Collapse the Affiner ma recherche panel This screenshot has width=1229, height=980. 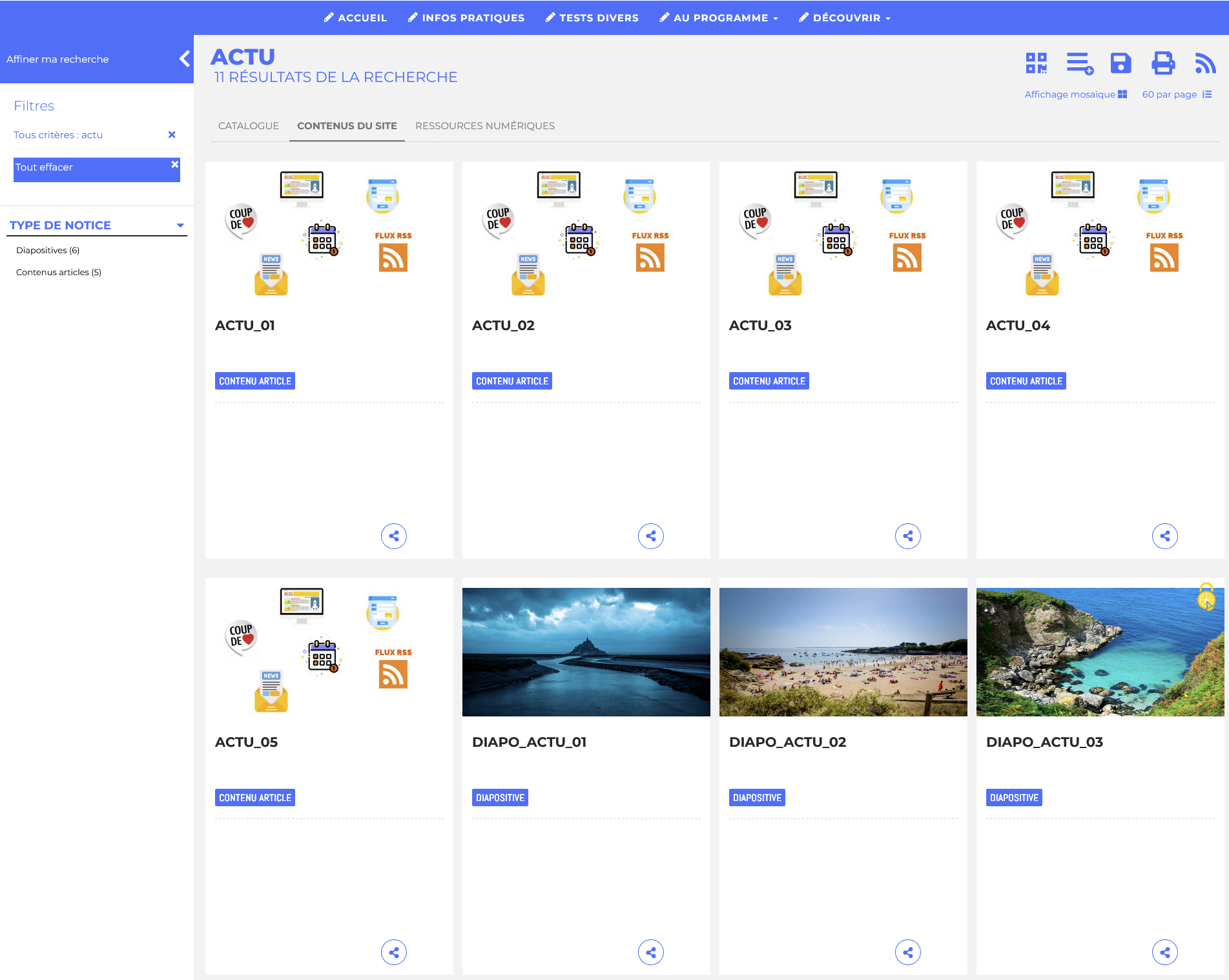point(184,59)
